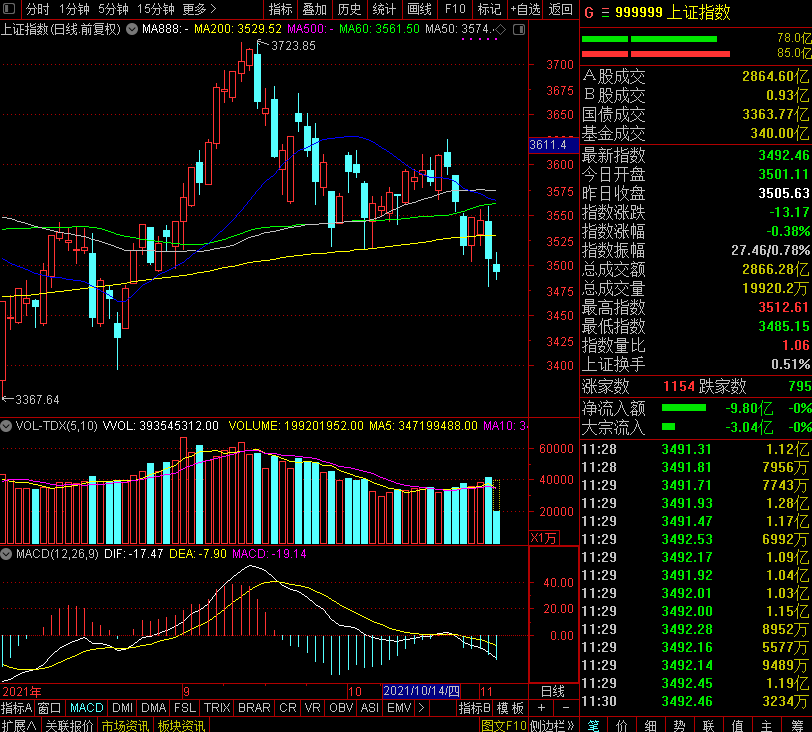Toggle the panel layout icon near MA50

coord(518,30)
